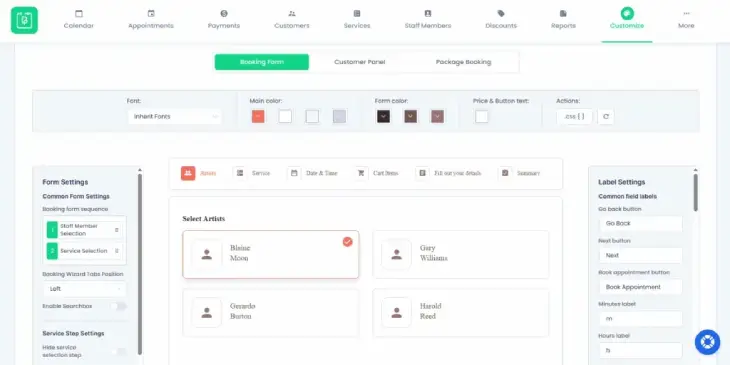
Task: Pick the gray Main color swatch
Action: click(339, 116)
